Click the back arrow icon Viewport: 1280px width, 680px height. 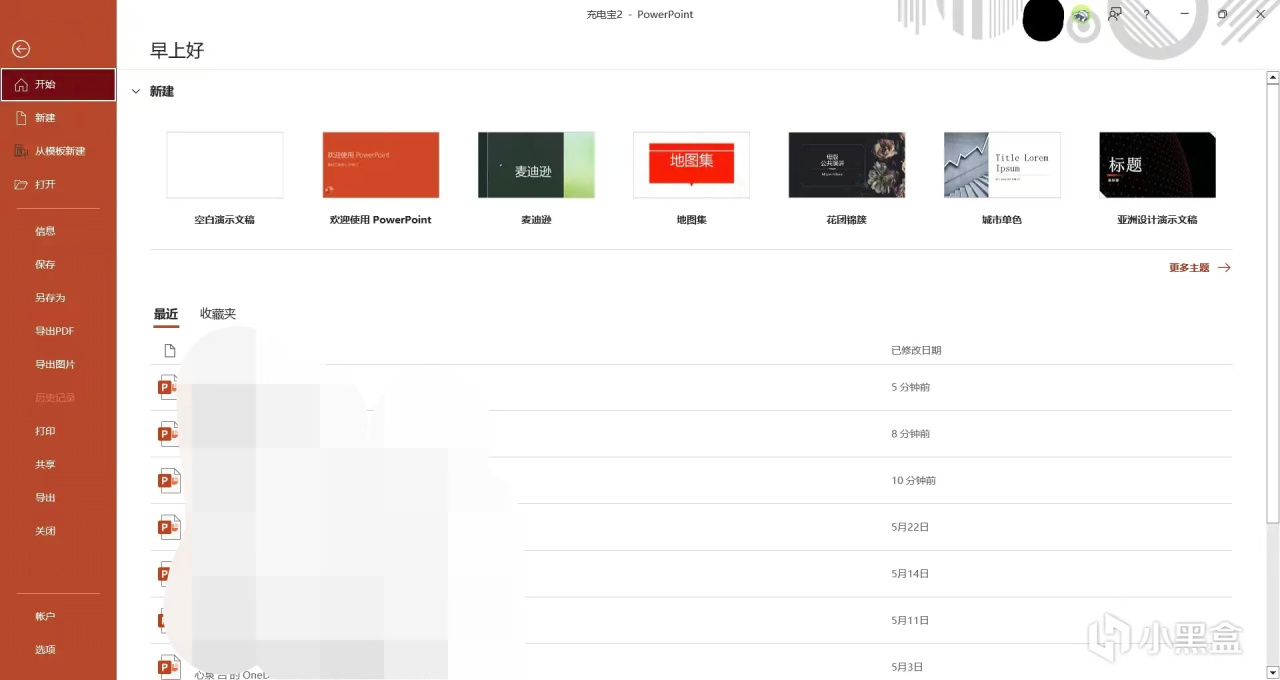pos(21,49)
